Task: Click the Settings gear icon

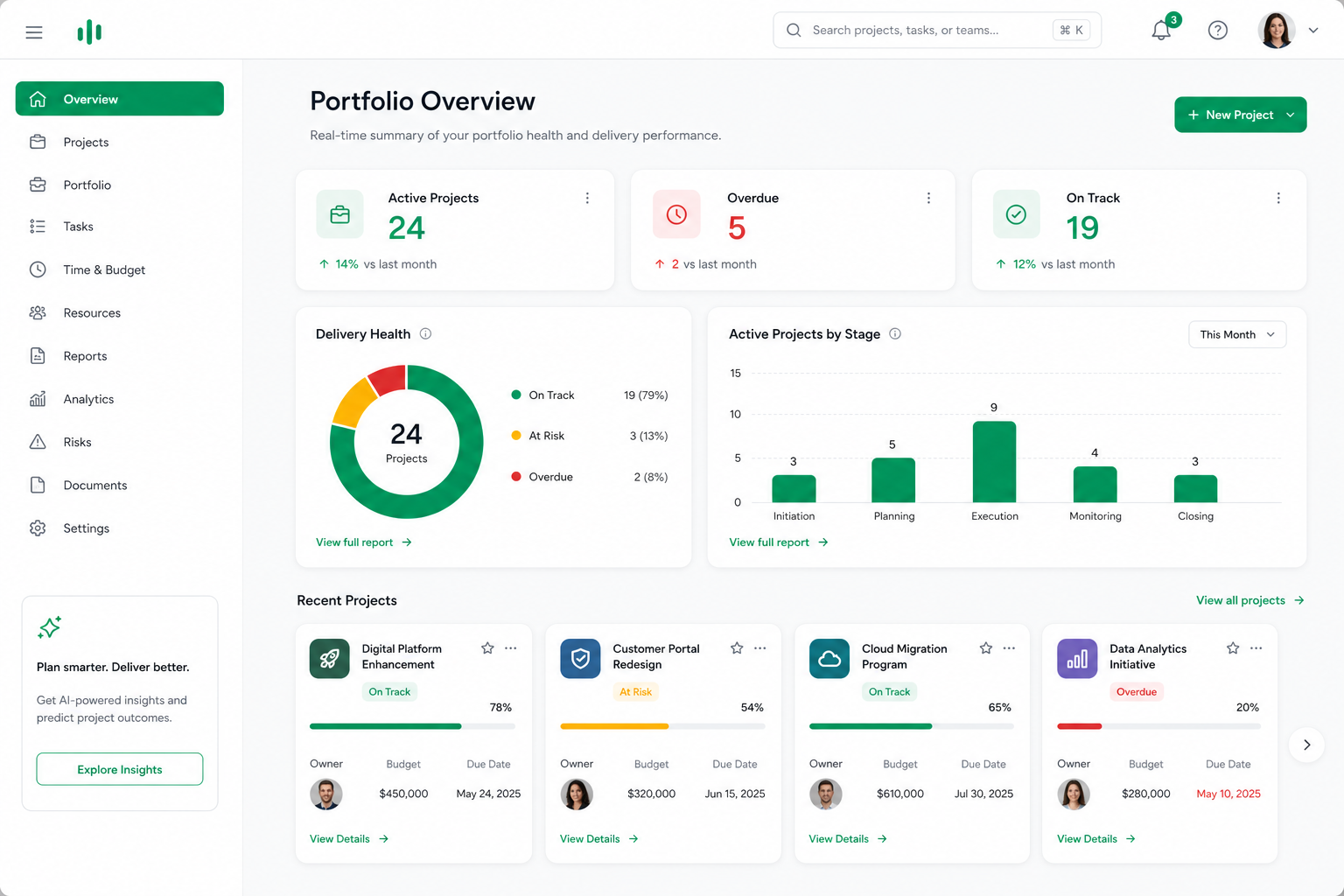Action: point(38,528)
